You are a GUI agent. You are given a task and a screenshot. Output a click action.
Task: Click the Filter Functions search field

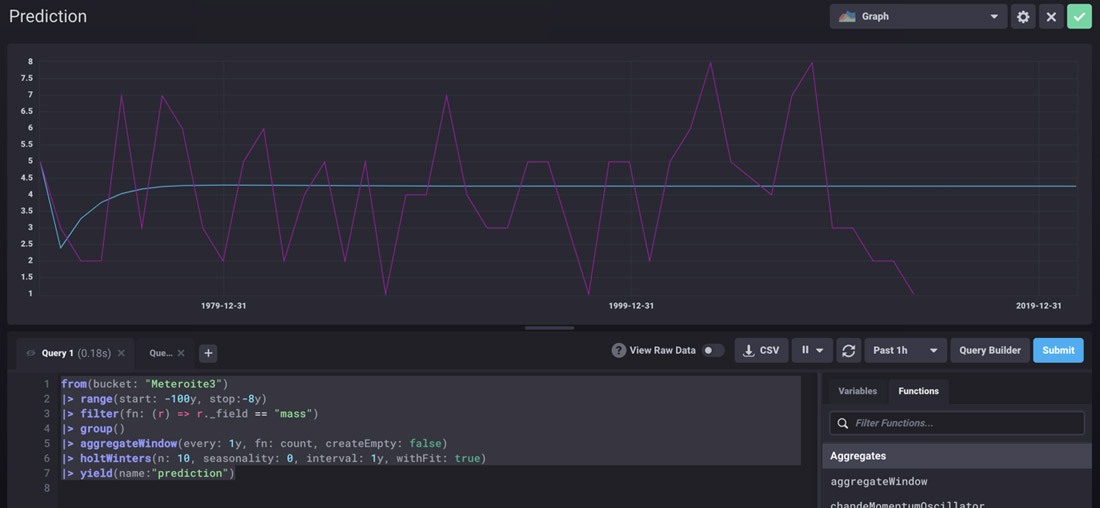(x=957, y=423)
